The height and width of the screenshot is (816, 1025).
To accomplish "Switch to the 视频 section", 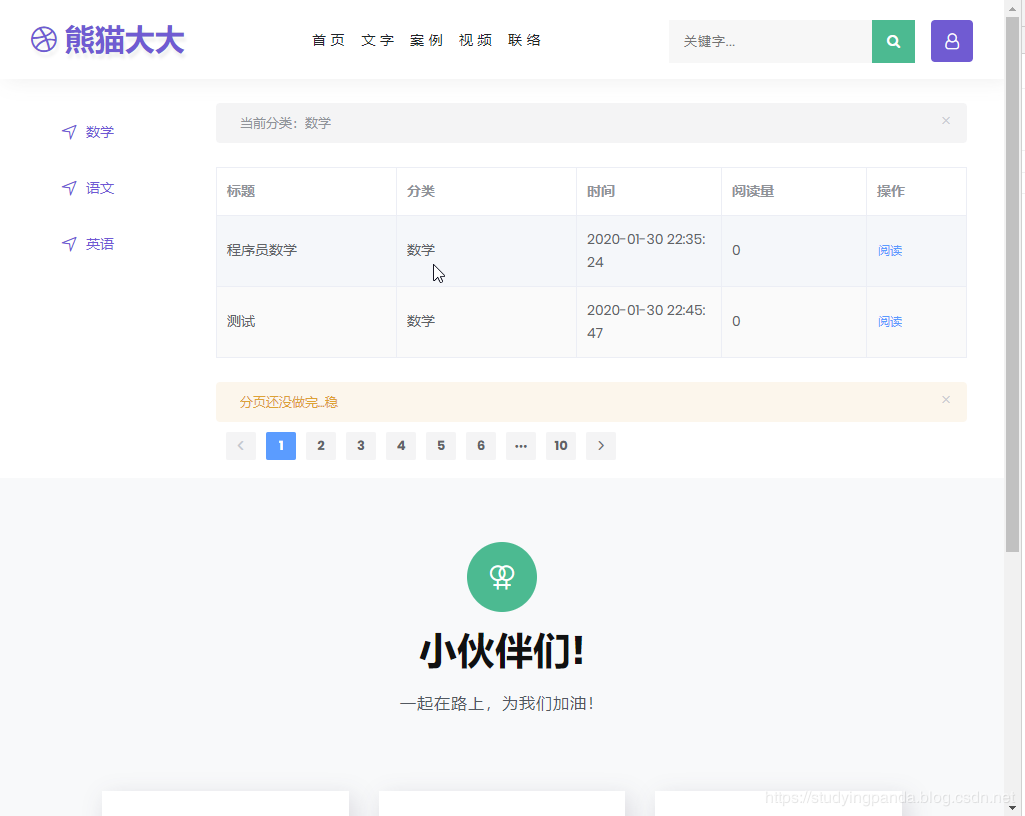I will pos(475,40).
